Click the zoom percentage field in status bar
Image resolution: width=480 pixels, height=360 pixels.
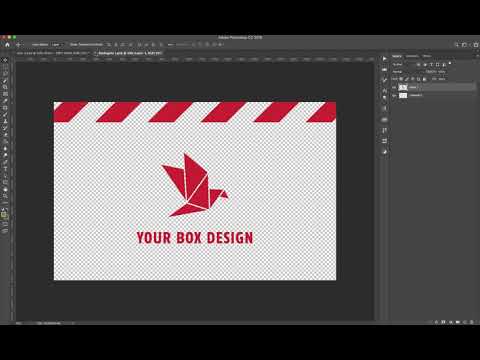19,323
